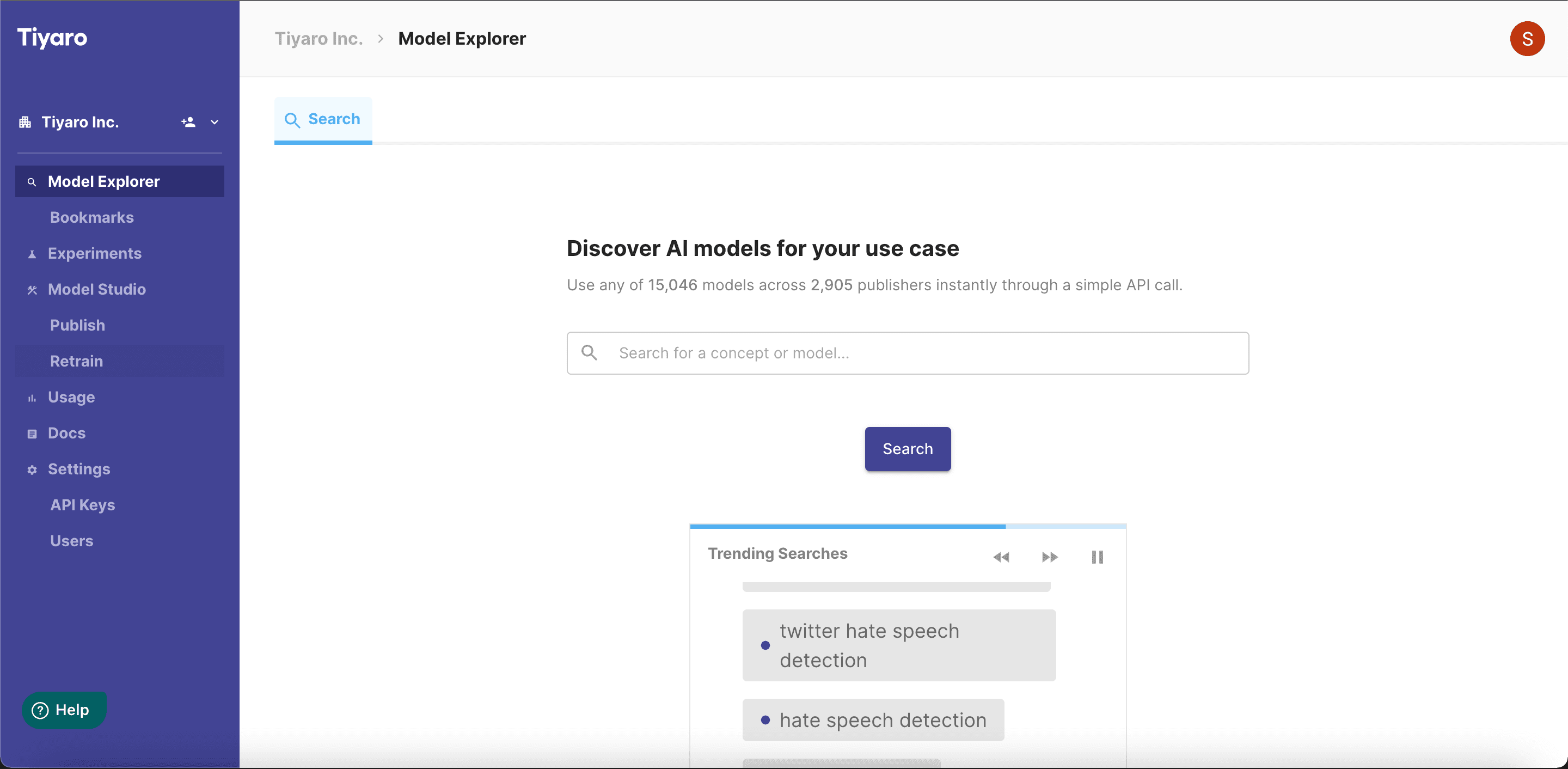Open the Help widget

(x=64, y=710)
